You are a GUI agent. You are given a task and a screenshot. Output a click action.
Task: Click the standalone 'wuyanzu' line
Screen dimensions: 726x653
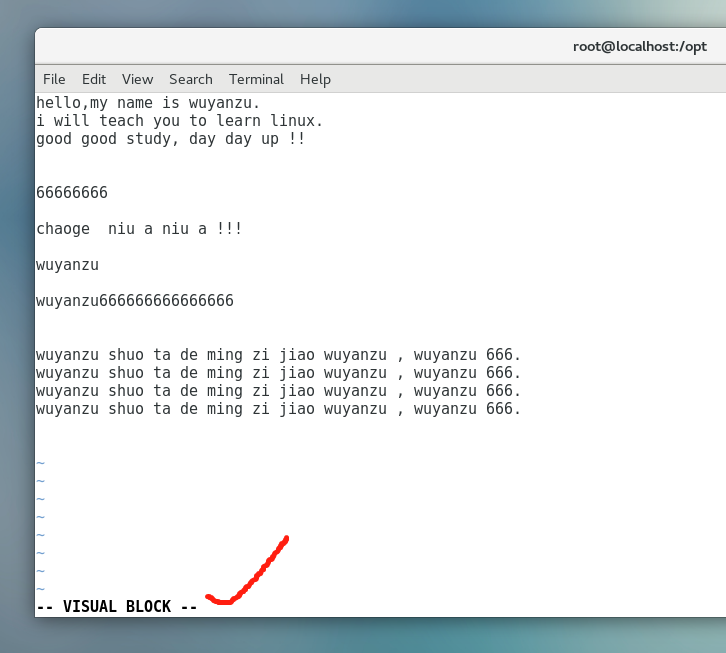point(67,265)
